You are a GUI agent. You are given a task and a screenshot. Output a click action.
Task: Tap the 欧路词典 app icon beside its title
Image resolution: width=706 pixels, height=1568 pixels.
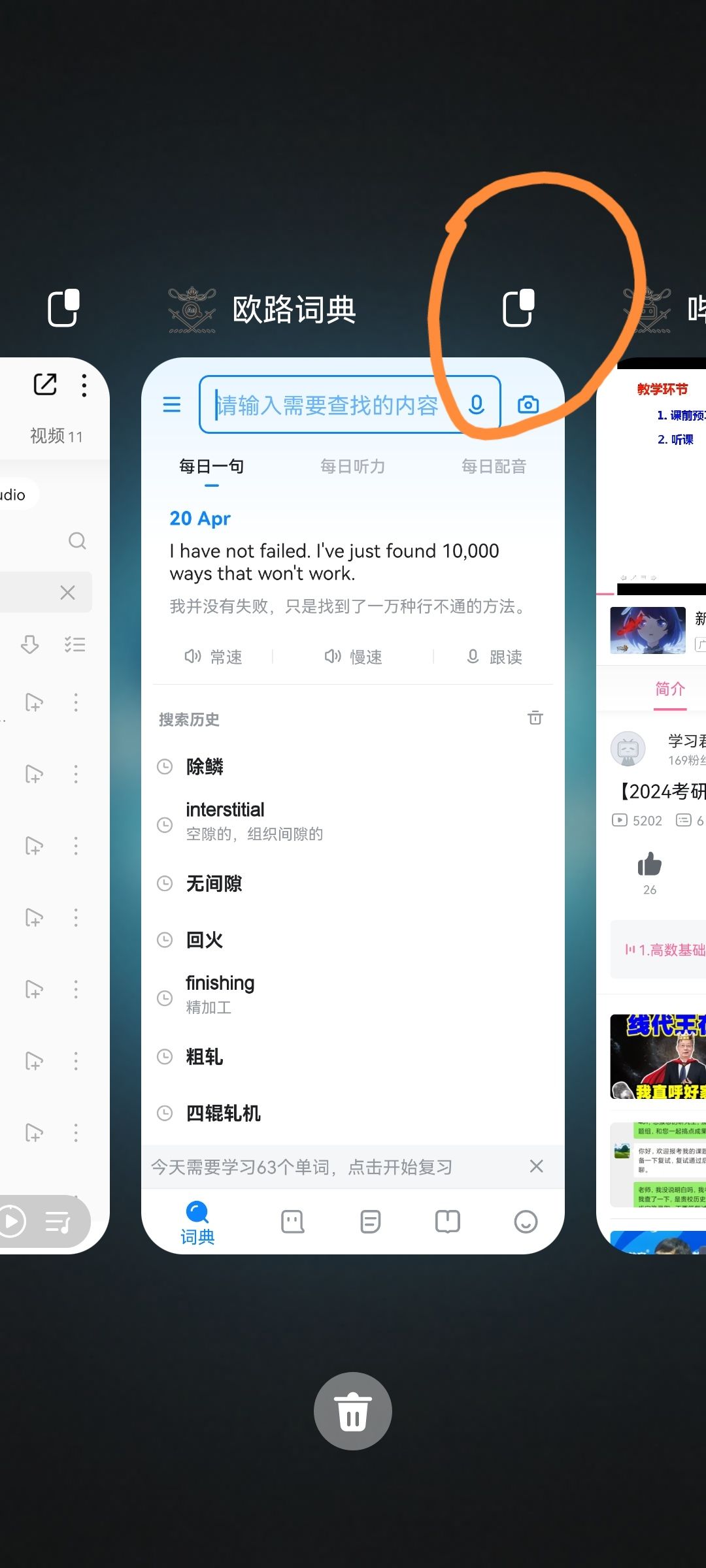[192, 310]
